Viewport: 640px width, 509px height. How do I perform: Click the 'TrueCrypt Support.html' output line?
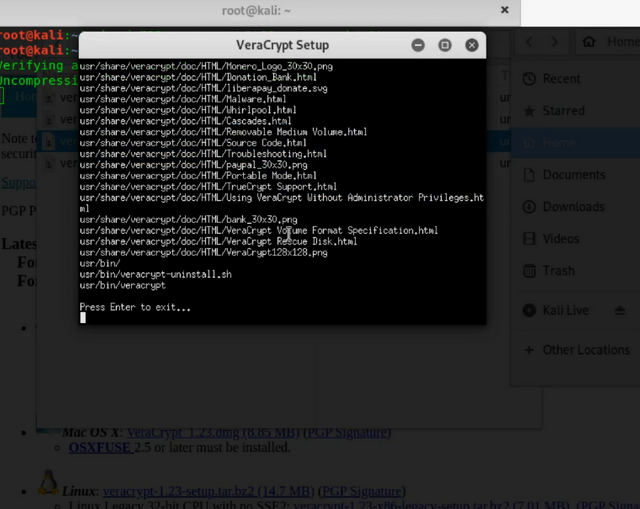pyautogui.click(x=208, y=187)
